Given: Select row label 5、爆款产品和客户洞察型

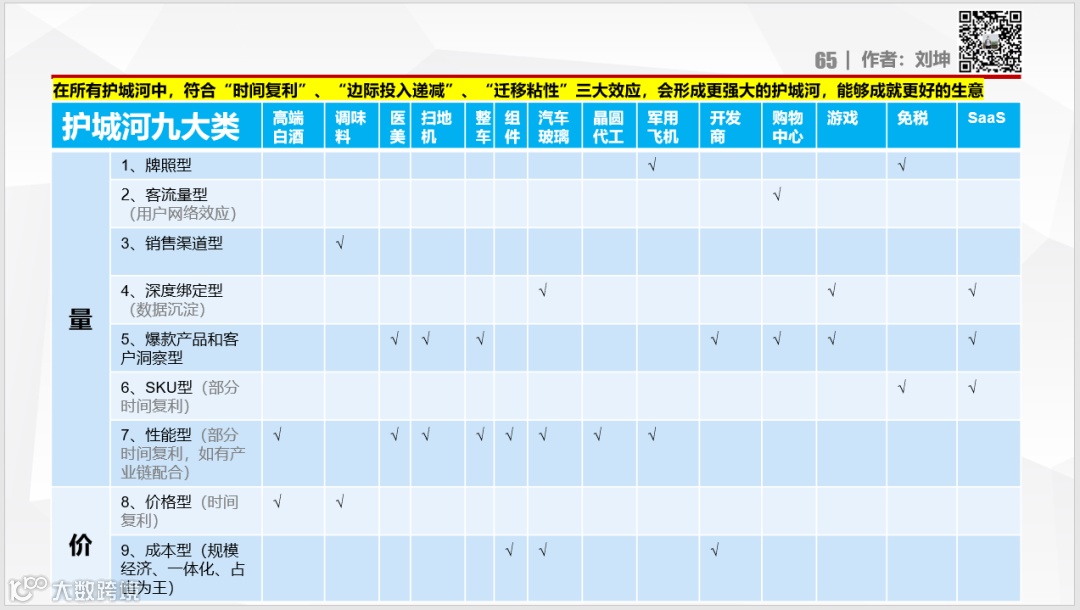Looking at the screenshot, I should [179, 348].
